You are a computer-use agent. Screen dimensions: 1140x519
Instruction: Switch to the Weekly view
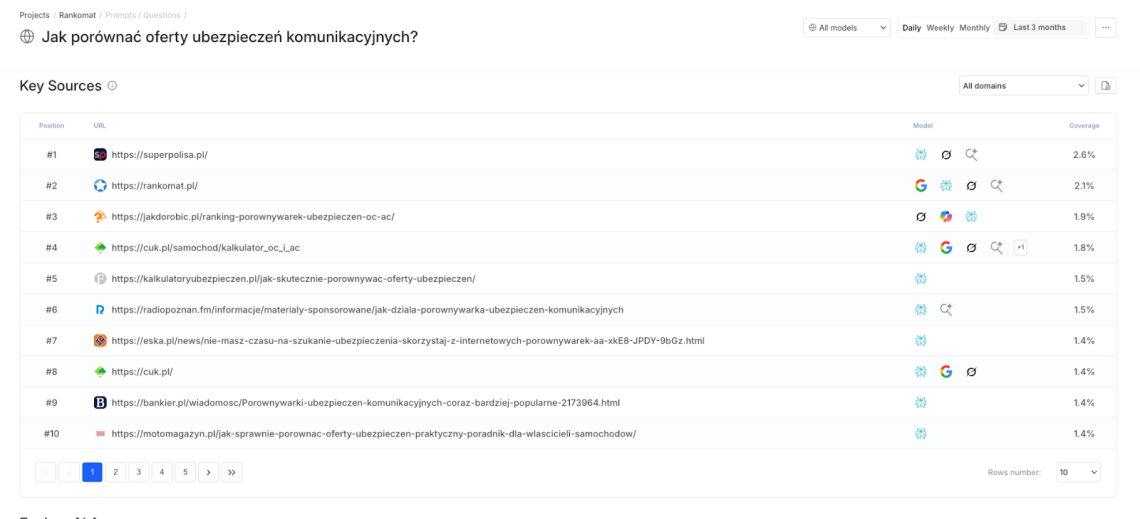pyautogui.click(x=940, y=28)
